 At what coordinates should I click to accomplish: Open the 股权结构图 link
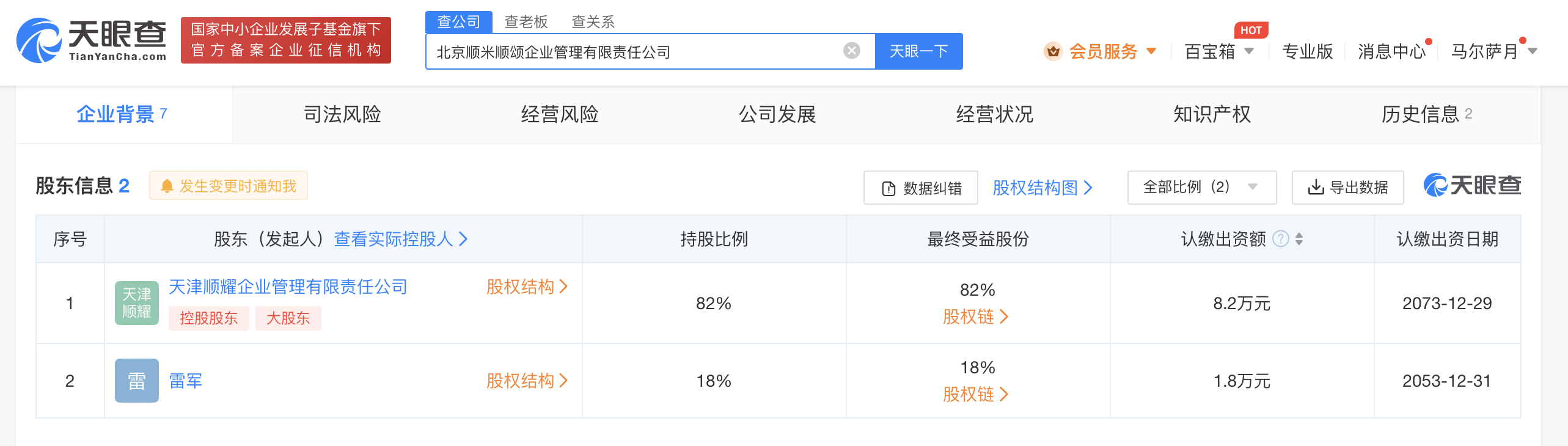(1042, 188)
